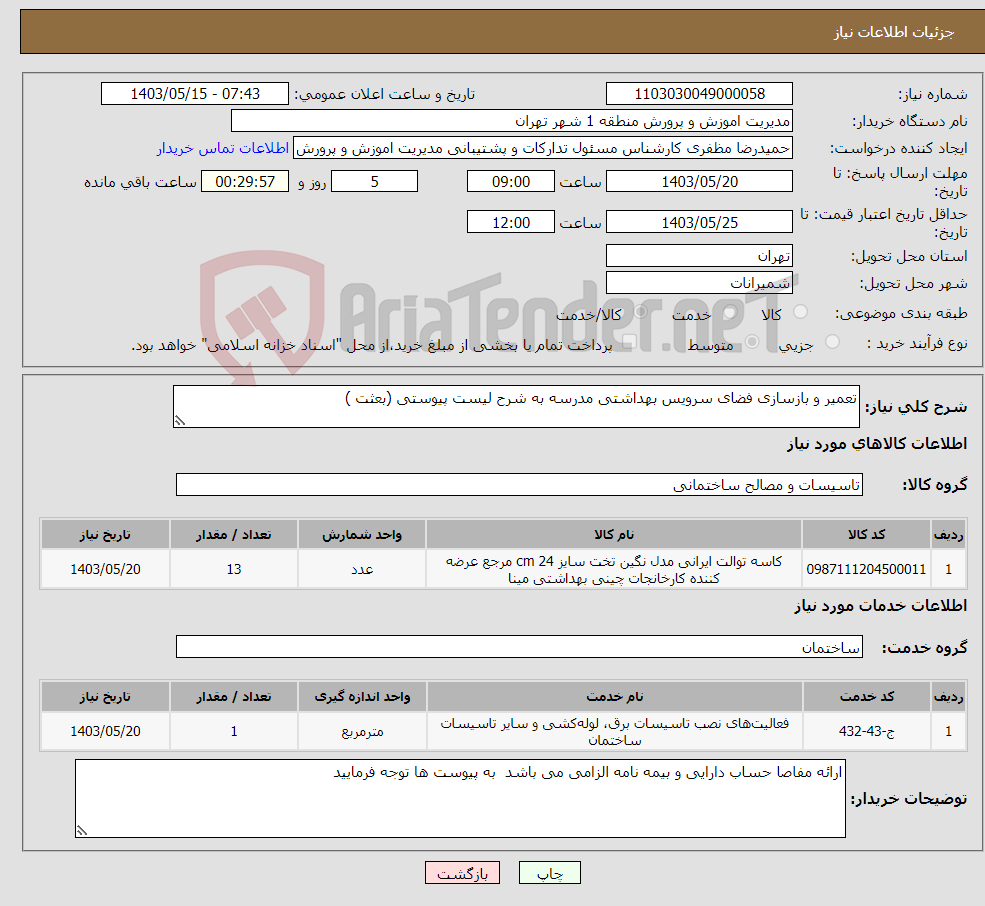The image size is (985, 906).
Task: Click the goods table header کد کالا
Action: [866, 534]
